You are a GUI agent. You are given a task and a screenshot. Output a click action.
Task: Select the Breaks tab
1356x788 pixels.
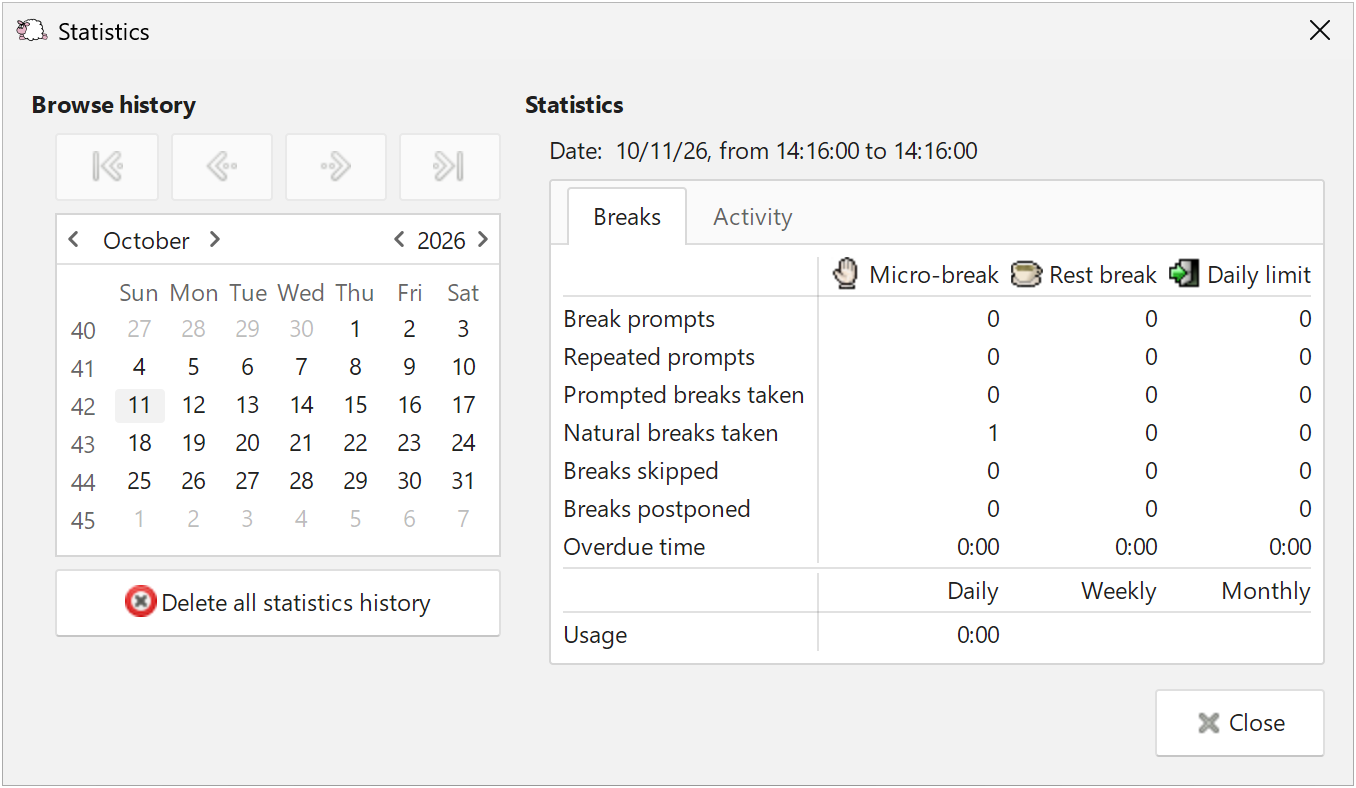click(x=627, y=217)
